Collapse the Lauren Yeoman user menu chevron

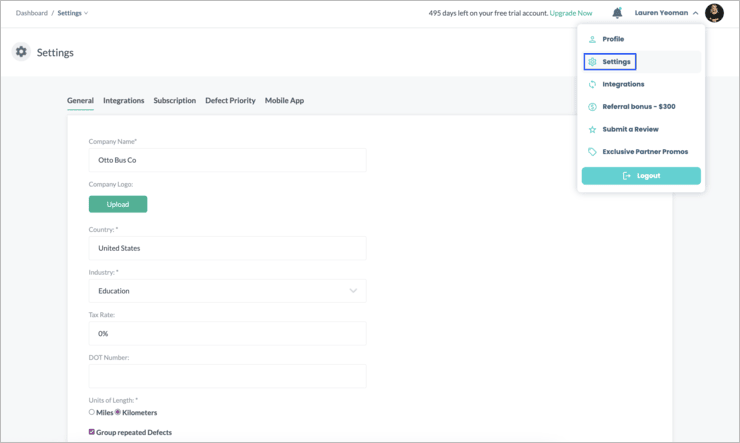(x=696, y=13)
